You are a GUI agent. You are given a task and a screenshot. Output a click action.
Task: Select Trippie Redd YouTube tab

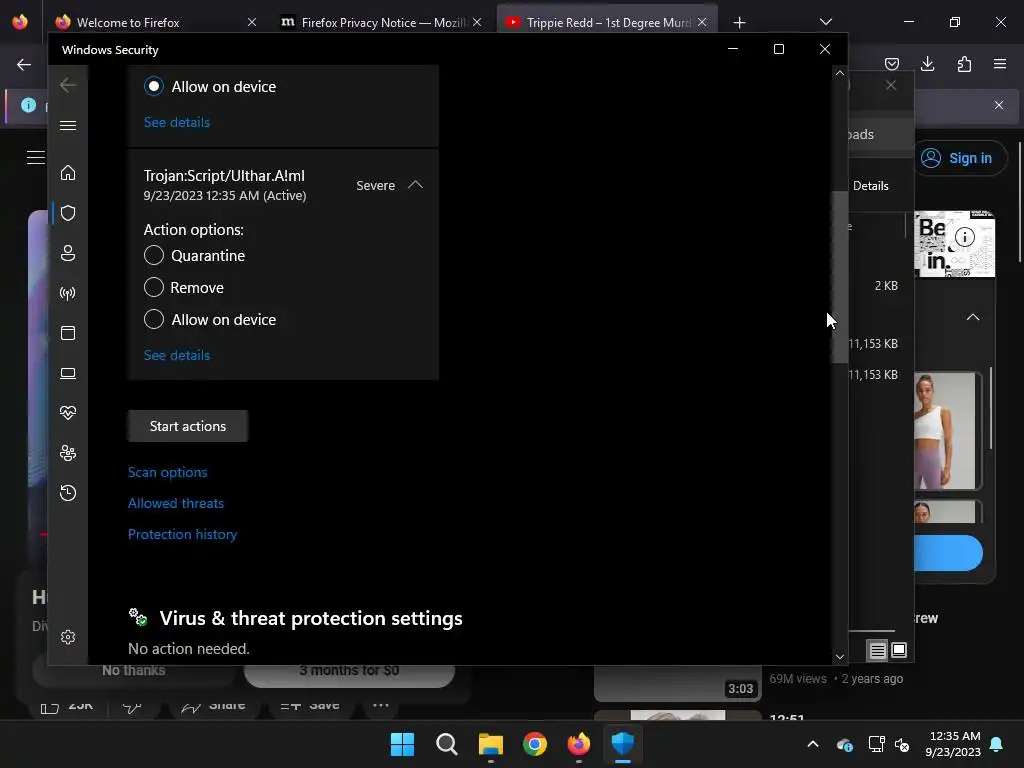[607, 22]
